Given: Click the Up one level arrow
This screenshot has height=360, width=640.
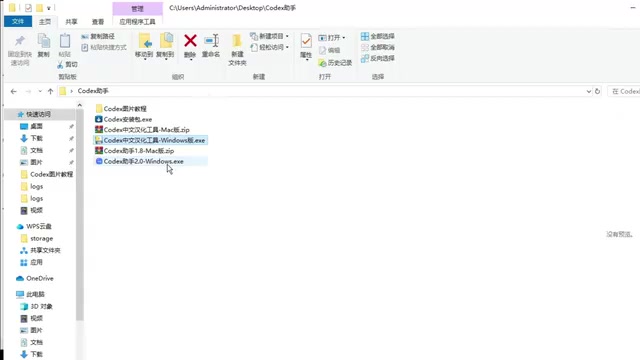Looking at the screenshot, I should [50, 91].
